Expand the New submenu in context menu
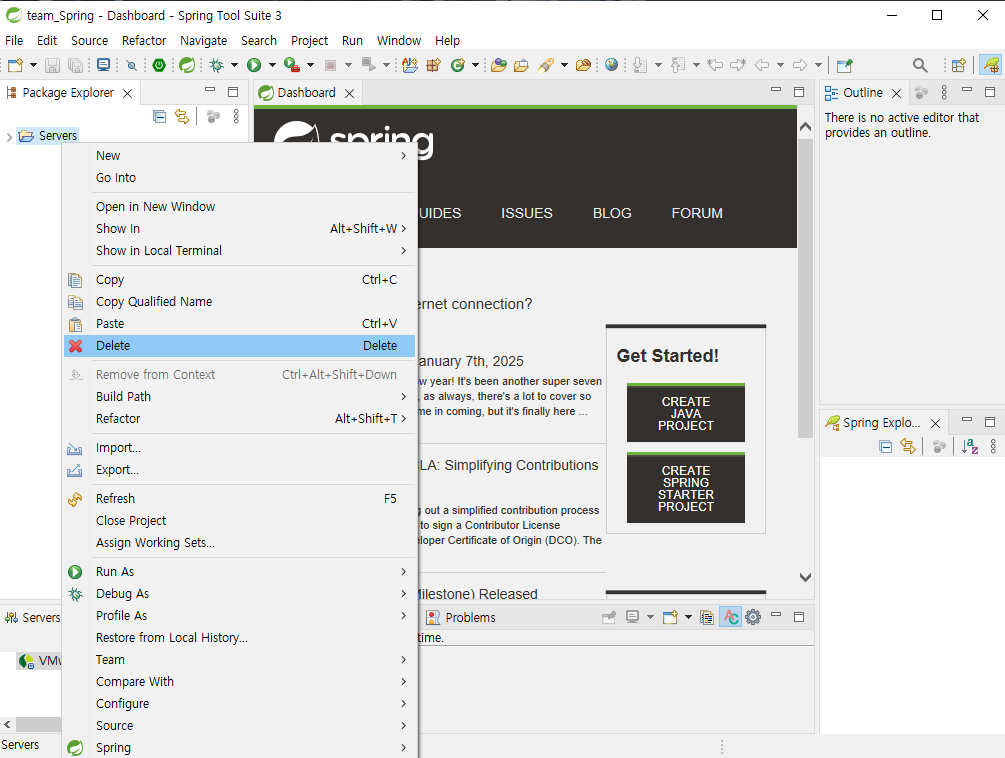 coord(240,156)
